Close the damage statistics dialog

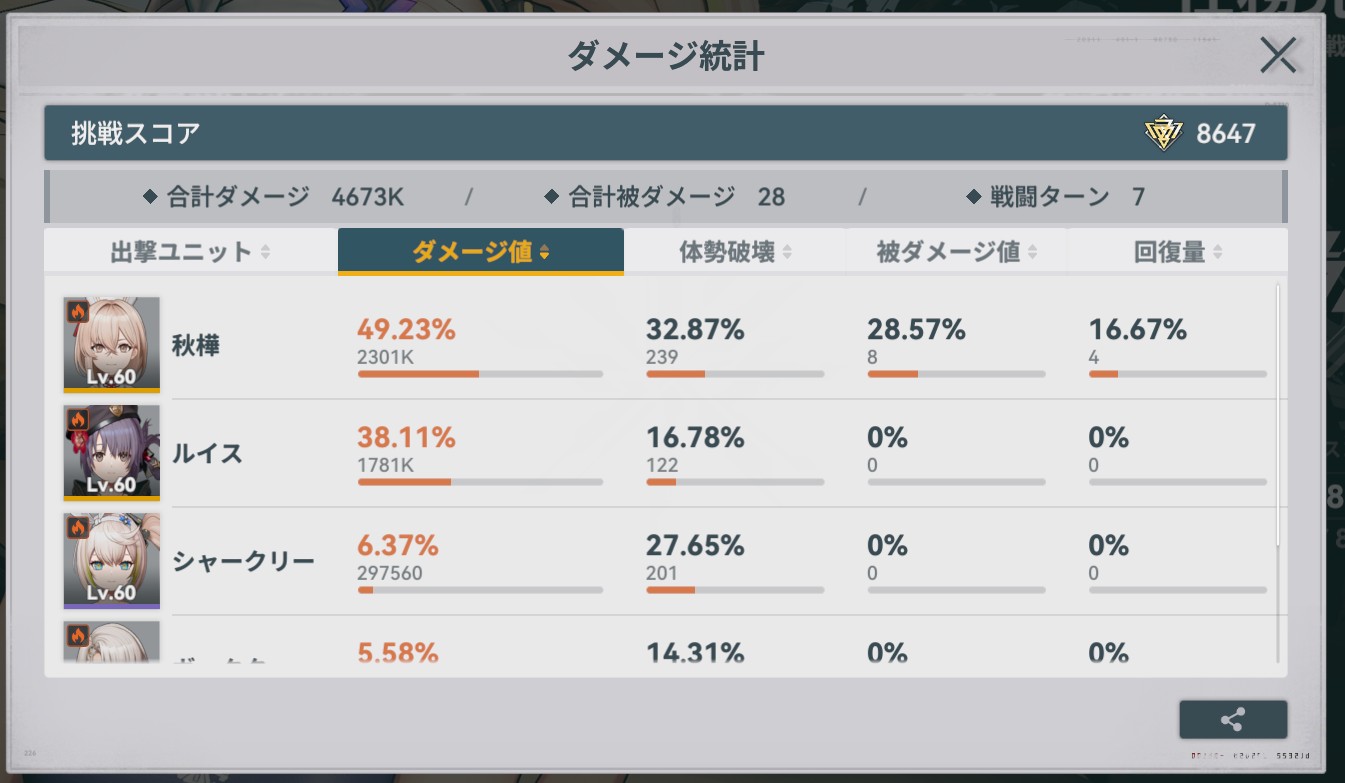pos(1277,55)
